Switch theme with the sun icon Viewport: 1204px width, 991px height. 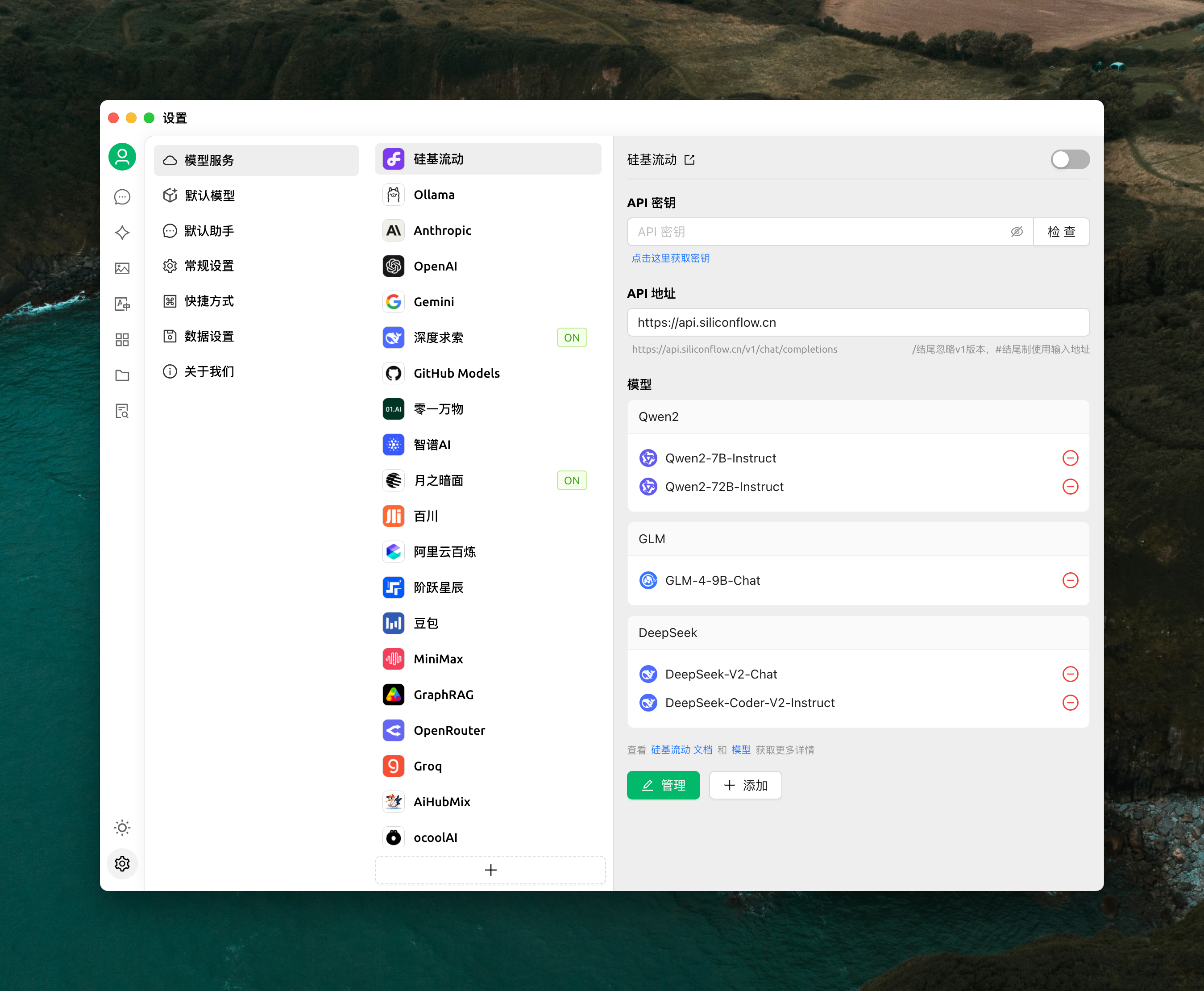(122, 828)
